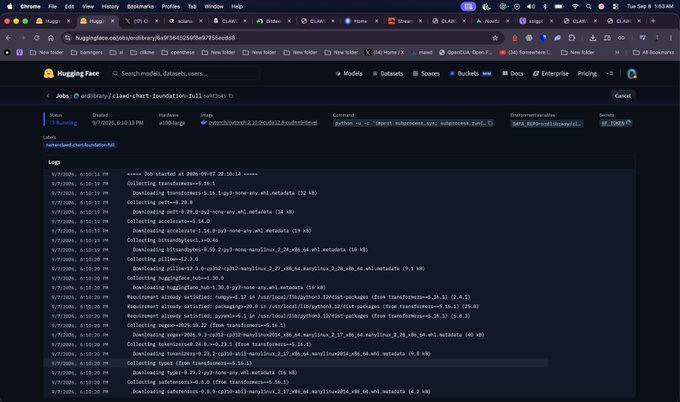
Task: Open the clikme bookmark folder
Action: click(142, 52)
